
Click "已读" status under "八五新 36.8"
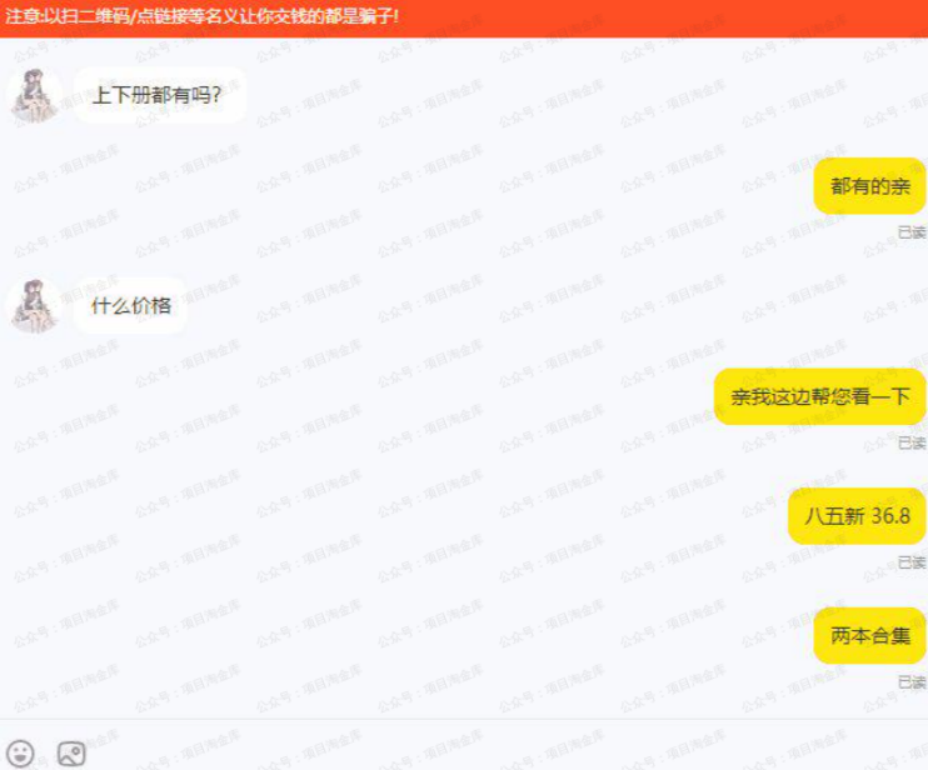(x=911, y=562)
